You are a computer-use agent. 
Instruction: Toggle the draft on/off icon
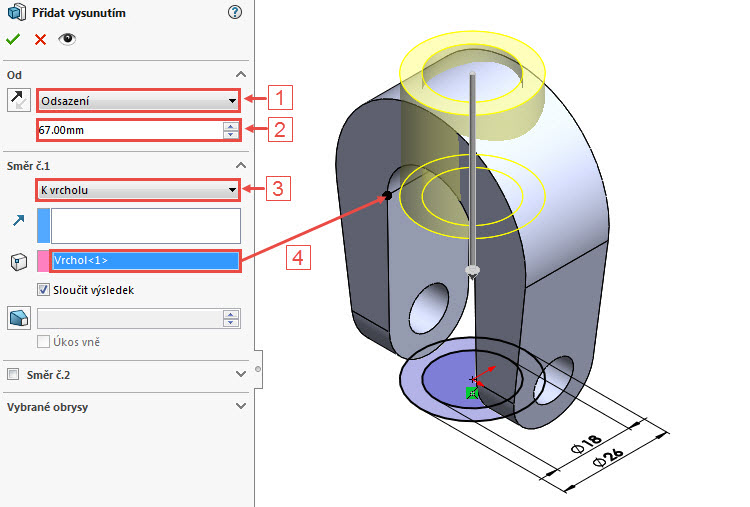pos(19,319)
